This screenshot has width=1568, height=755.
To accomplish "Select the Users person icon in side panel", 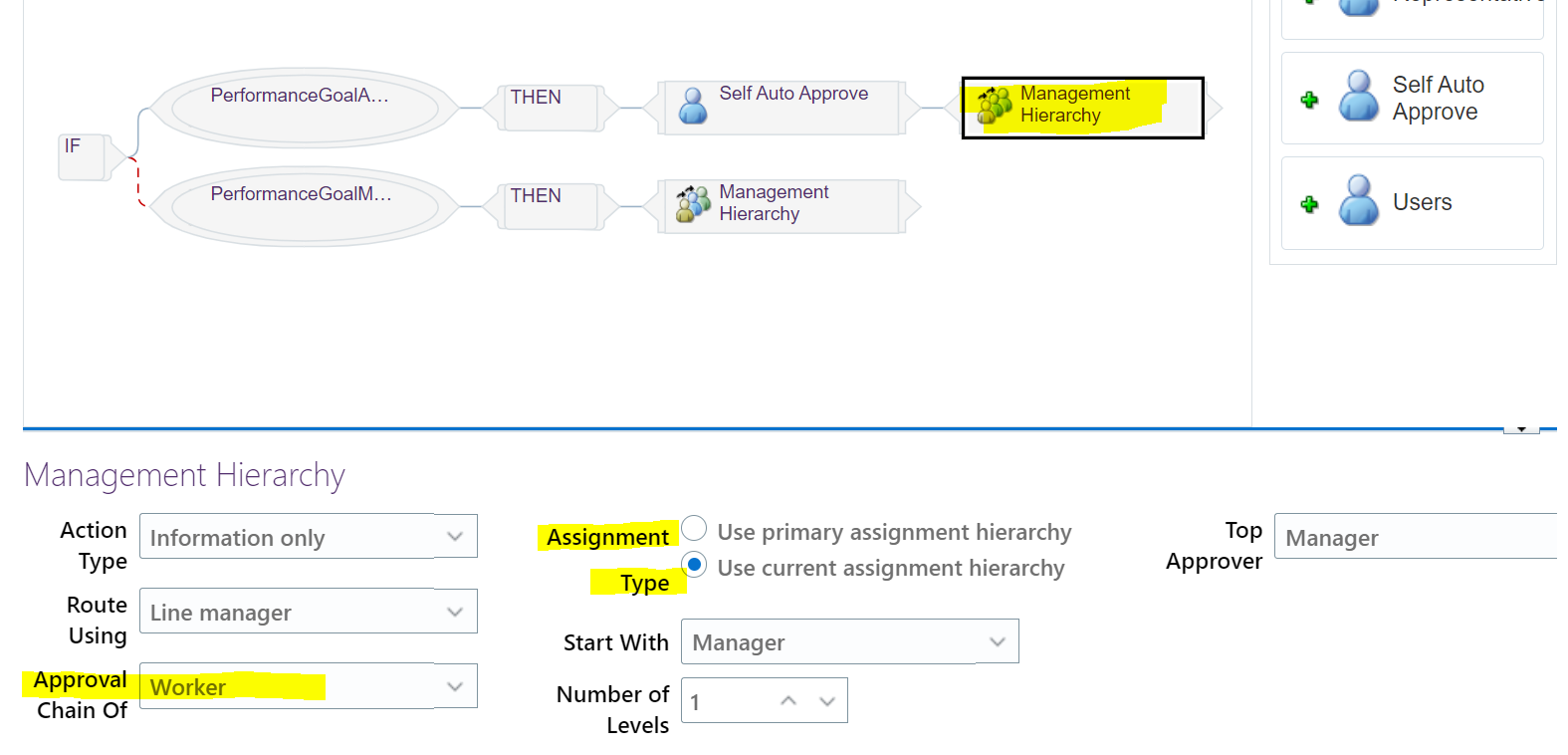I will (1358, 201).
